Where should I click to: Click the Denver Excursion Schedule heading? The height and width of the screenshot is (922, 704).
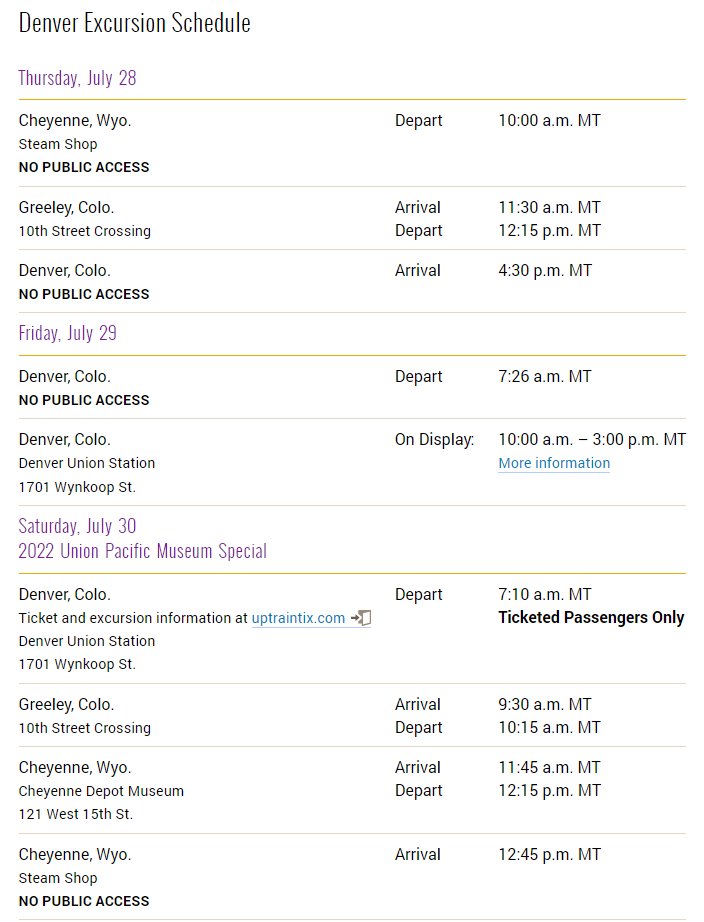tap(135, 23)
